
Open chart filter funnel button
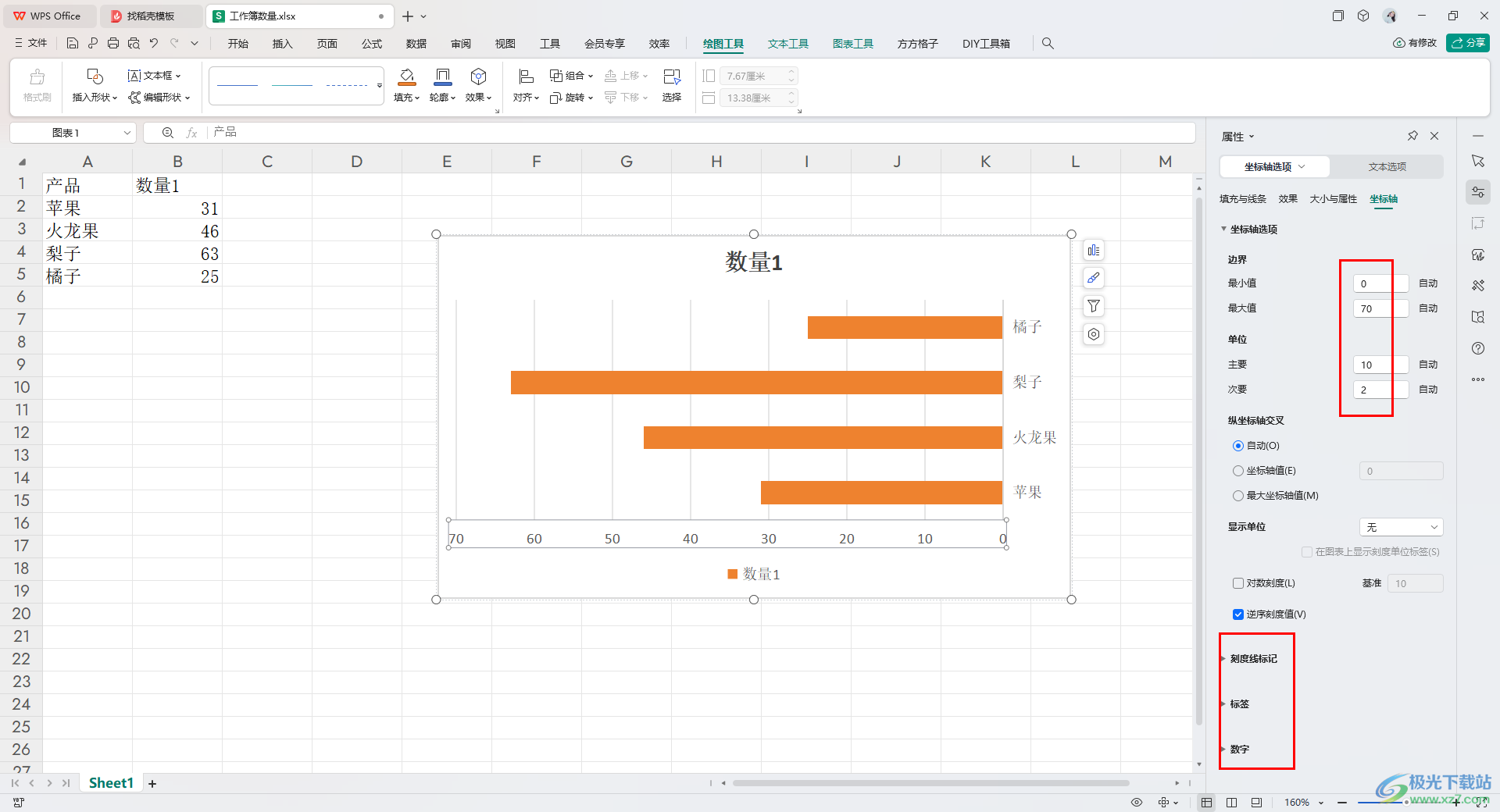coord(1094,306)
